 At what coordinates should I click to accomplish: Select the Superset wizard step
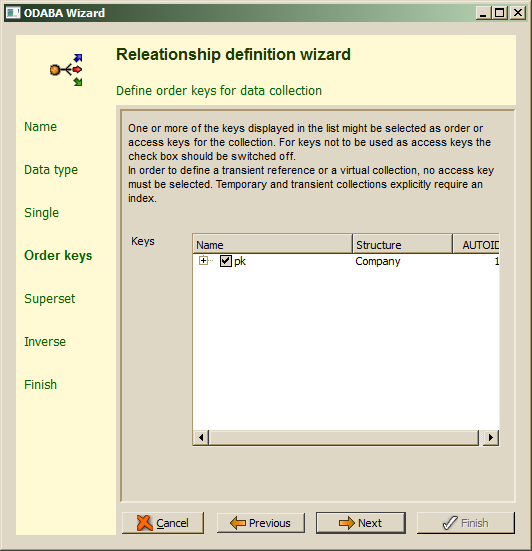tap(50, 299)
